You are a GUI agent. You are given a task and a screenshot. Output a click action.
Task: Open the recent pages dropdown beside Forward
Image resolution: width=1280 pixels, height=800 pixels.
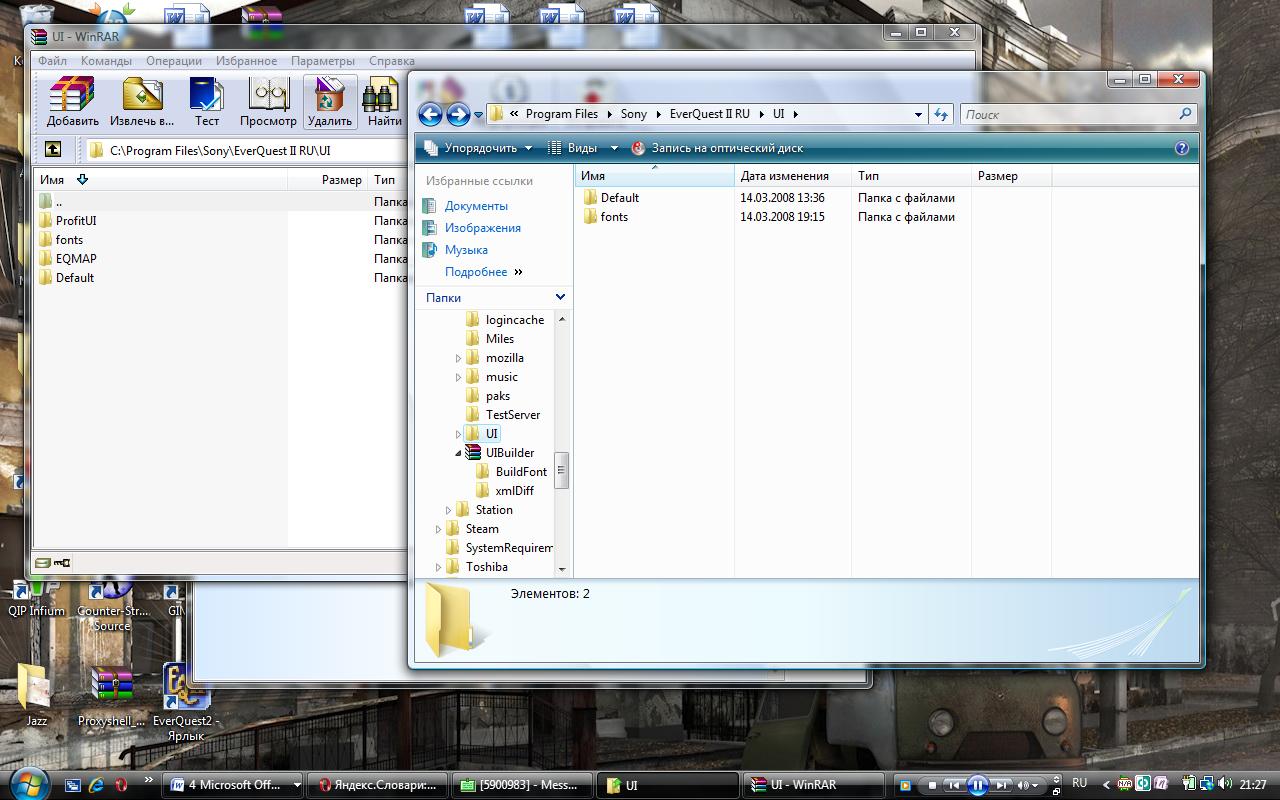(x=478, y=115)
